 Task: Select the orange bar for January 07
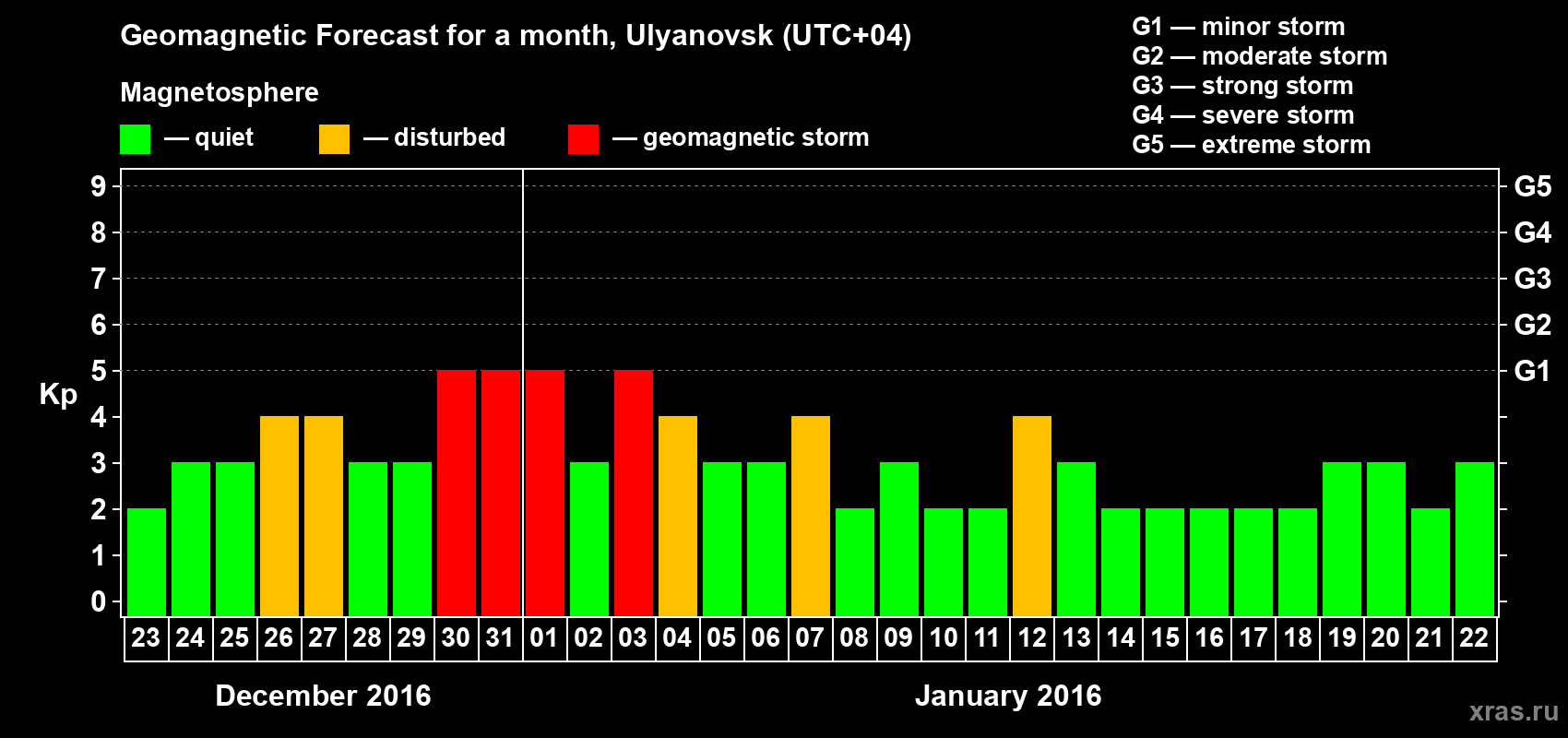811,516
